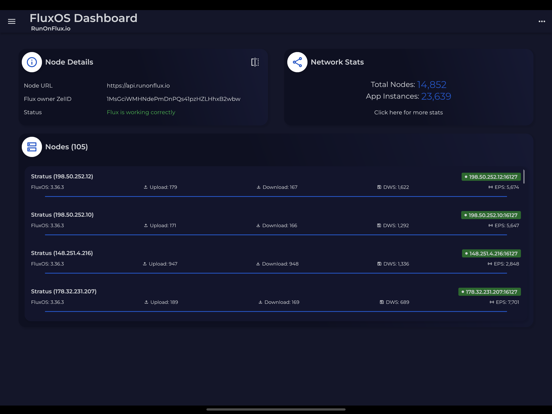Click DWS icon for node 178.32.231.207

pos(382,302)
